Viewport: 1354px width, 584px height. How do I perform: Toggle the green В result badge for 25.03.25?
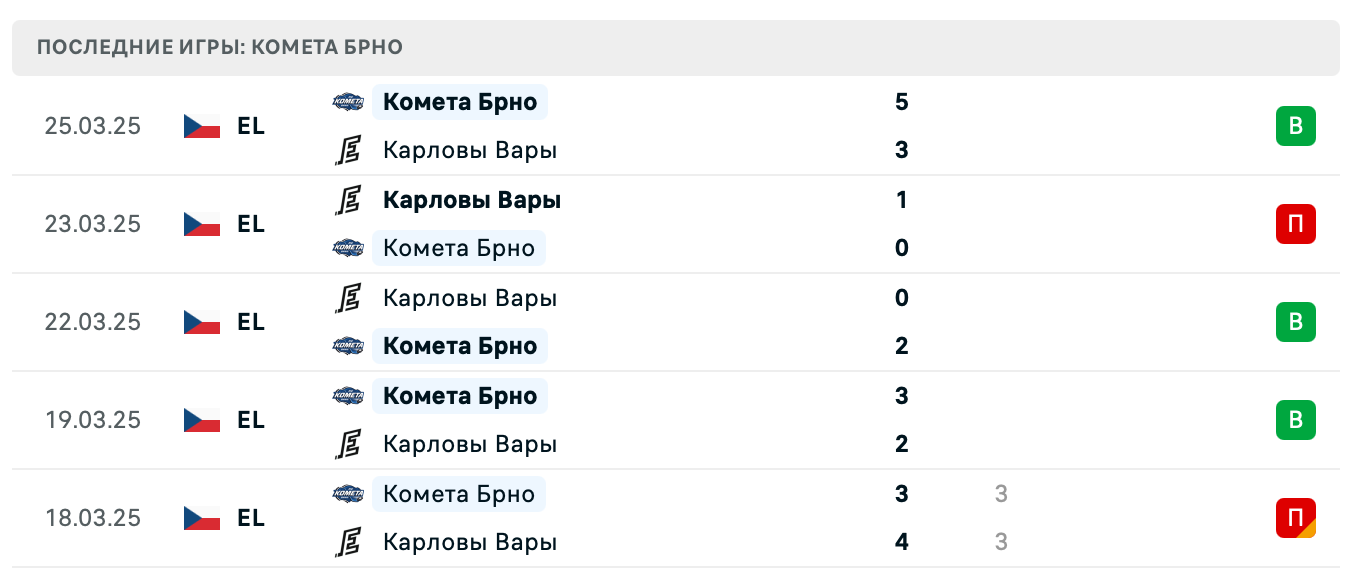tap(1296, 126)
